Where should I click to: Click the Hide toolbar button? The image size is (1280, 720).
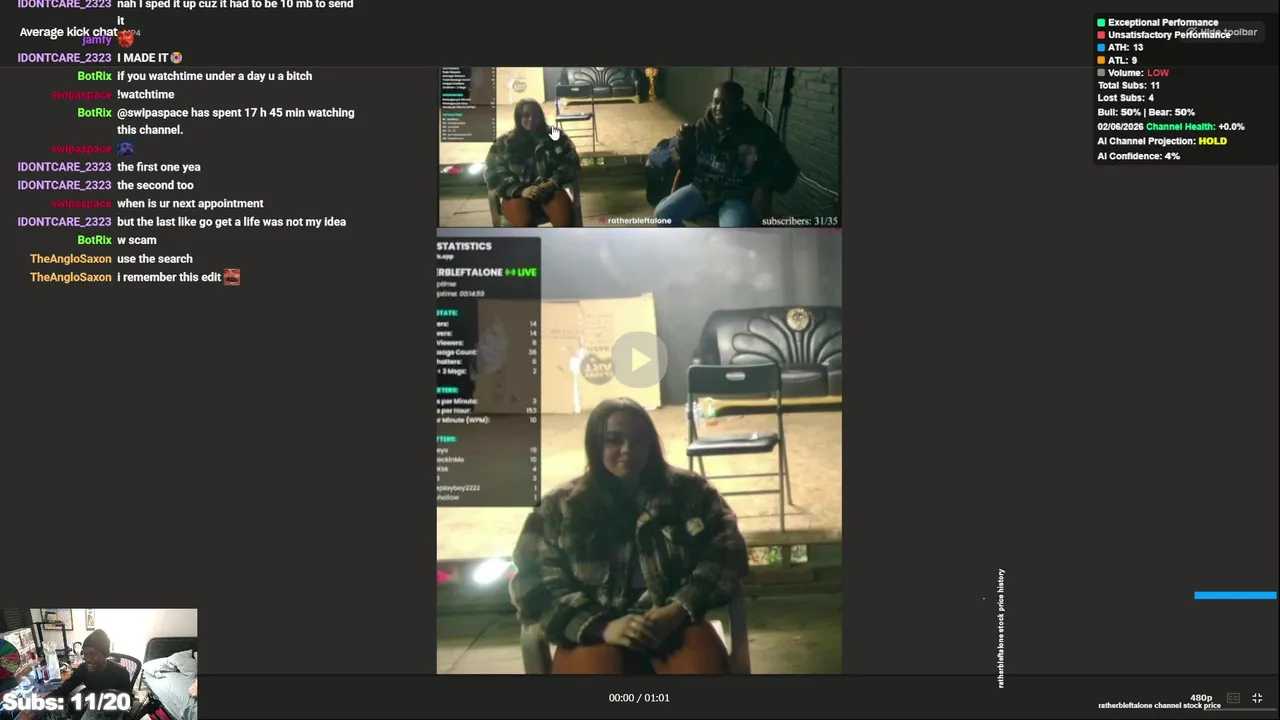tap(1222, 32)
